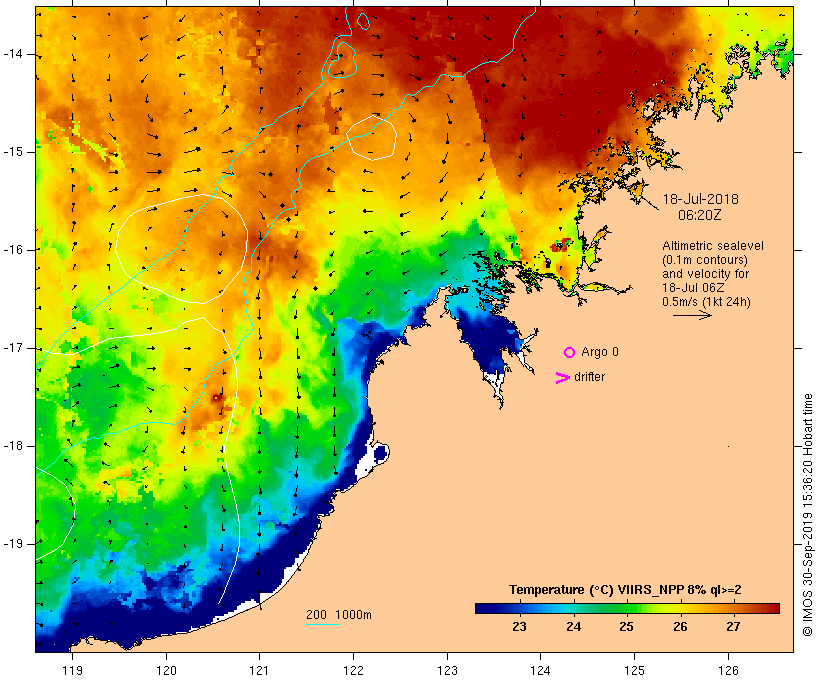Click the -16 latitude axis label
This screenshot has width=820, height=680.
coord(13,250)
